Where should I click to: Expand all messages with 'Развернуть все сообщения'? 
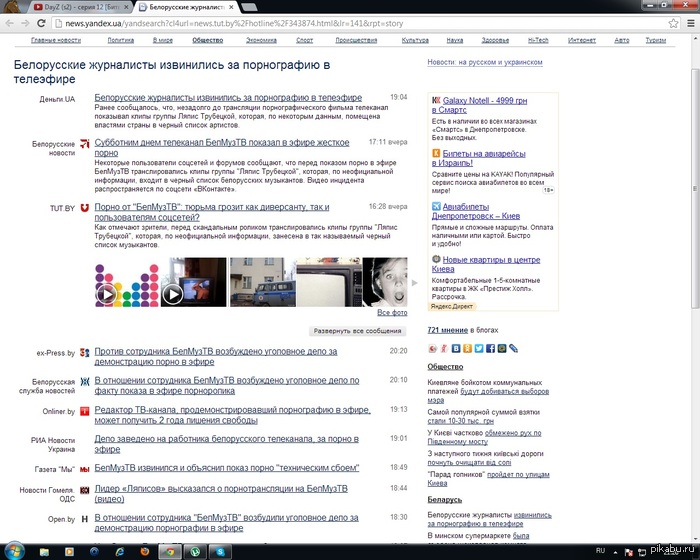358,331
